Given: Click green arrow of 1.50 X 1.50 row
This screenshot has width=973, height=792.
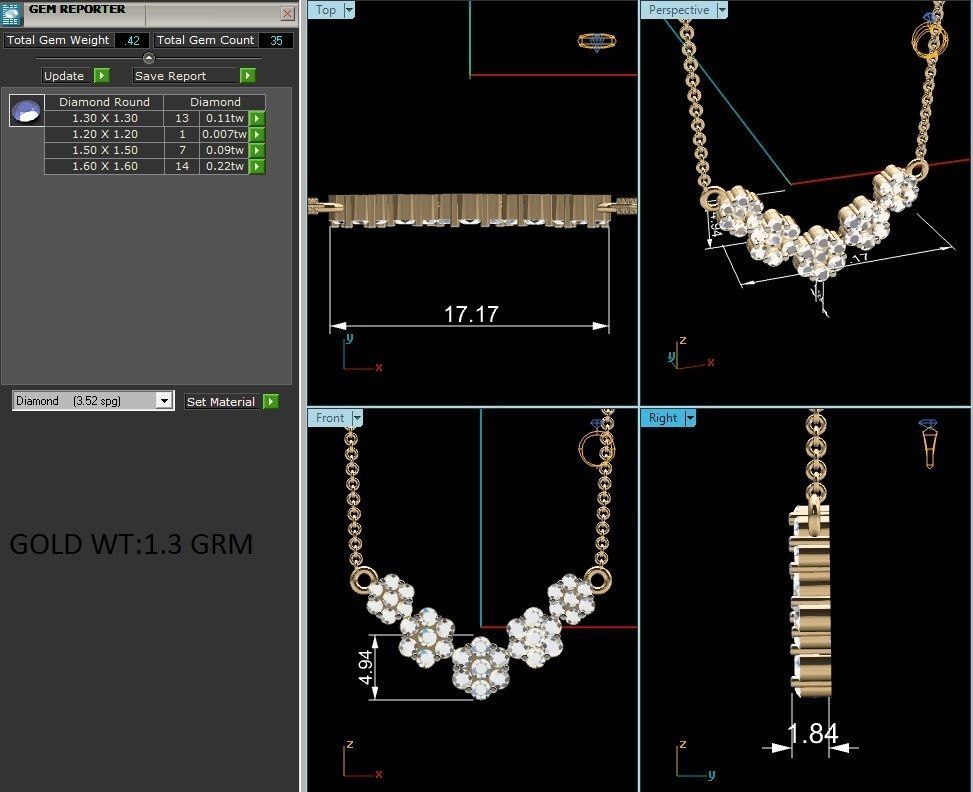Looking at the screenshot, I should pos(257,150).
